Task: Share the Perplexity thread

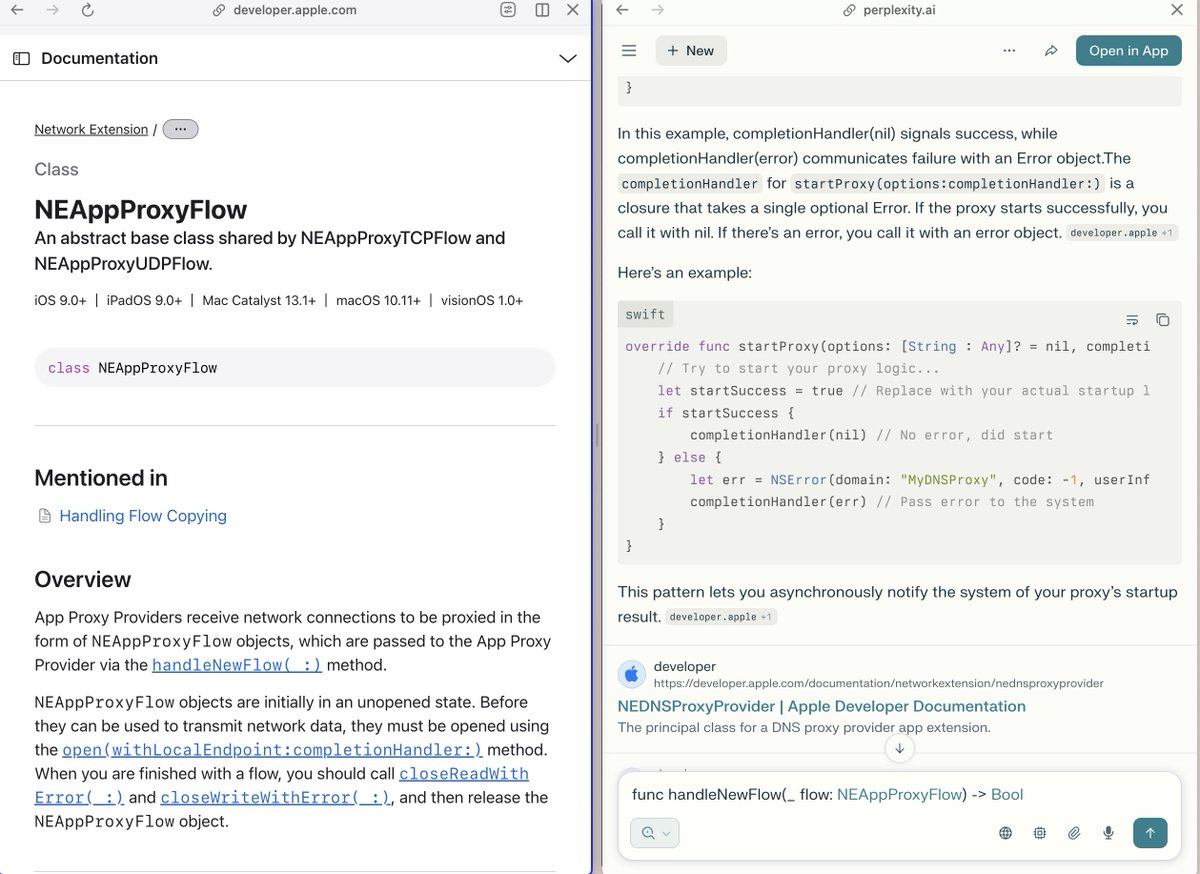Action: click(1051, 51)
